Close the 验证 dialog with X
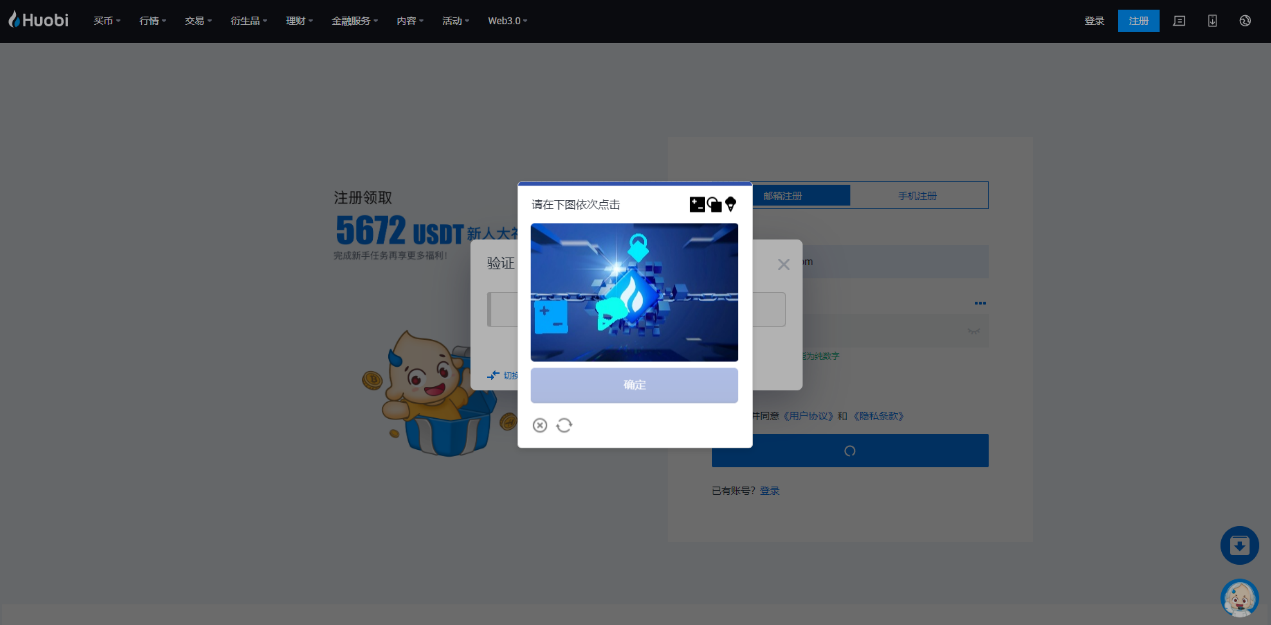Image resolution: width=1271 pixels, height=625 pixels. point(783,265)
